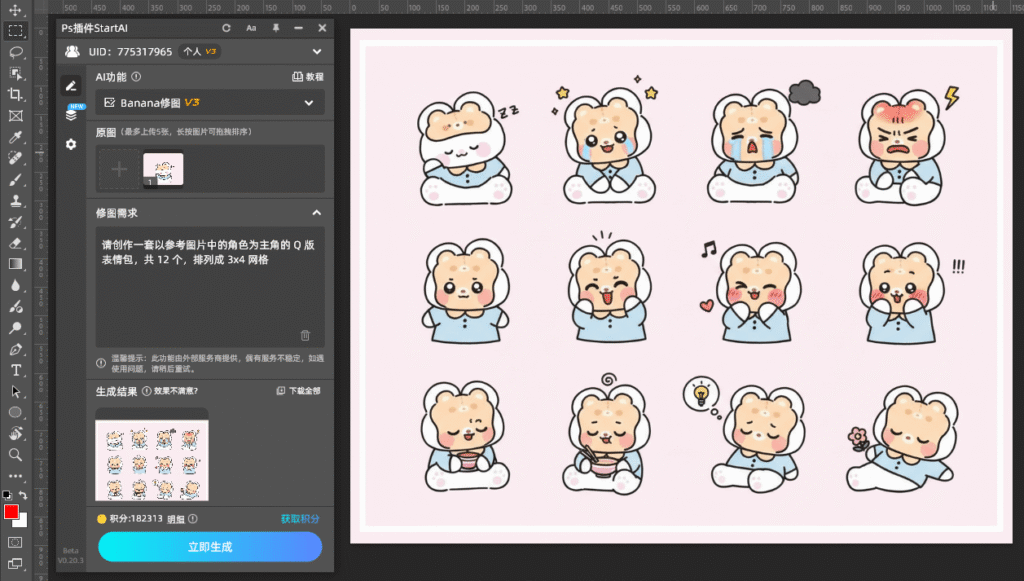
Task: Open the 教程 tutorial guide
Action: coord(308,77)
